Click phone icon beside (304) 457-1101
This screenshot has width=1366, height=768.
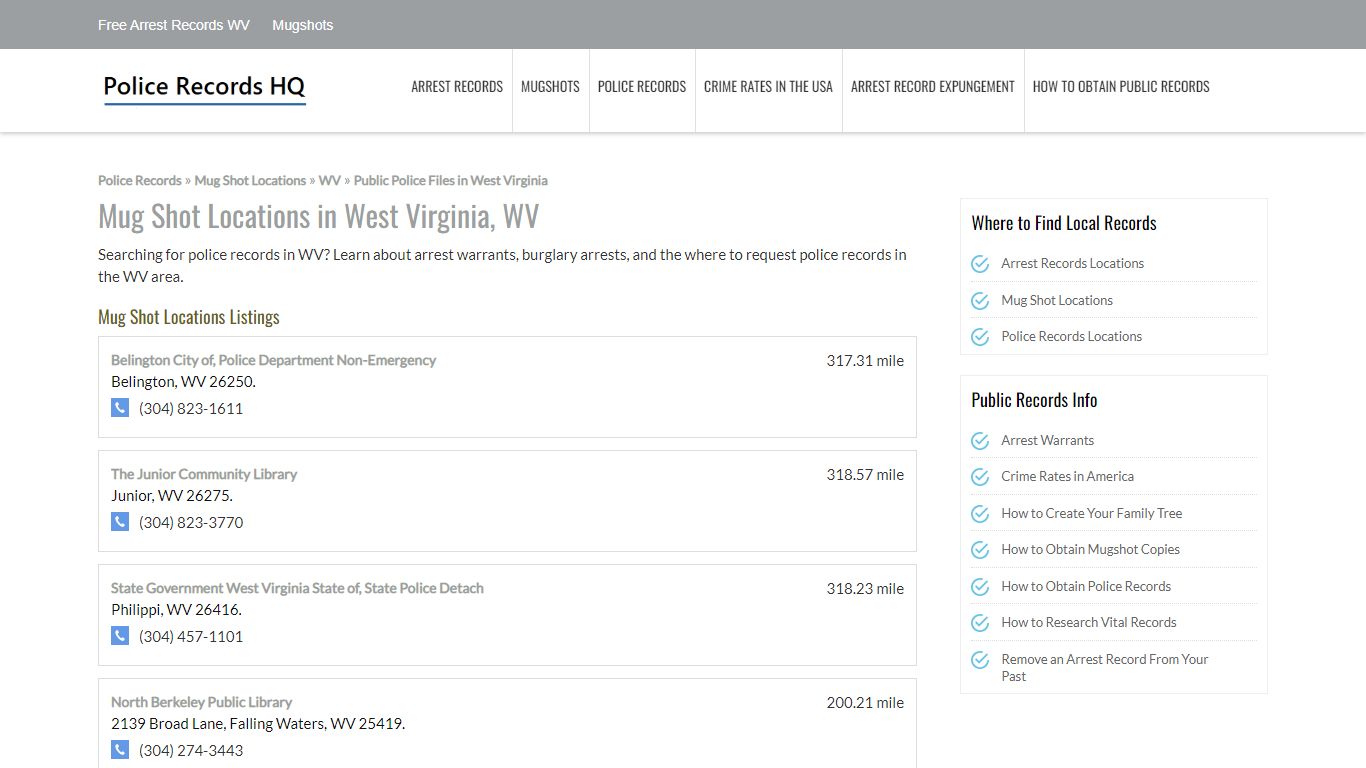pos(120,636)
